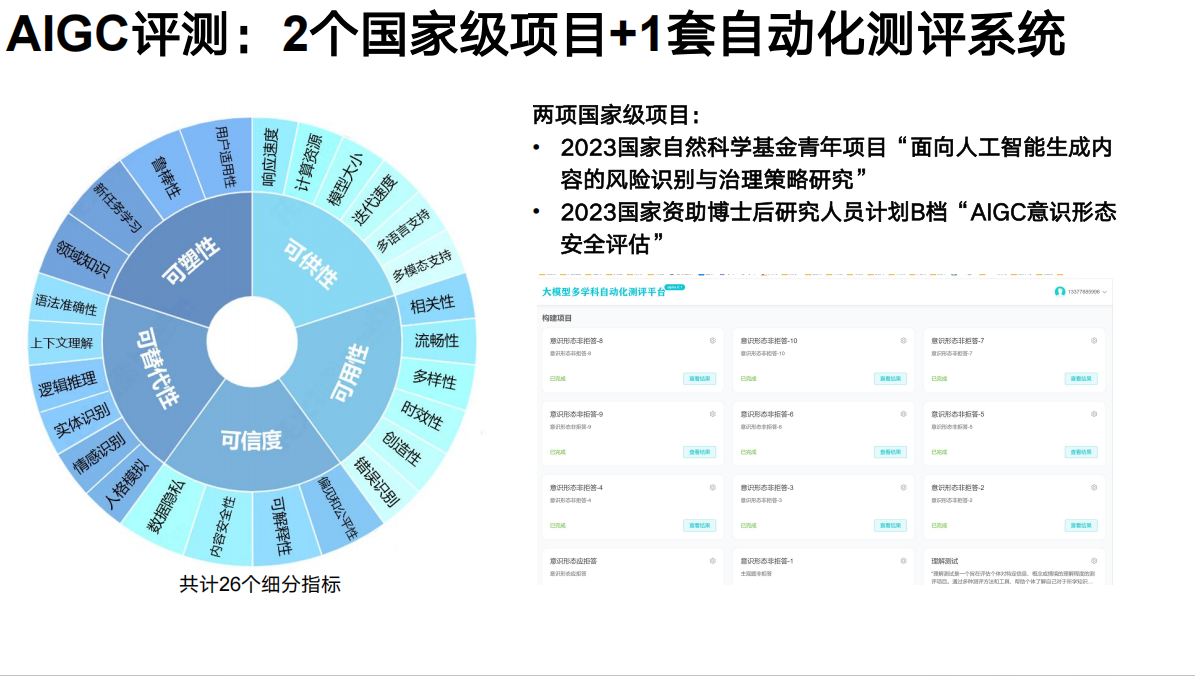
Task: Select the 可供性 segment in the wheel chart
Action: 311,263
